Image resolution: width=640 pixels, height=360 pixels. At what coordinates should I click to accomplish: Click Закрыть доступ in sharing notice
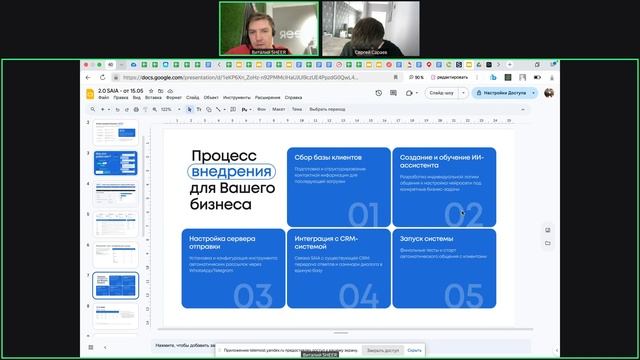[x=382, y=350]
